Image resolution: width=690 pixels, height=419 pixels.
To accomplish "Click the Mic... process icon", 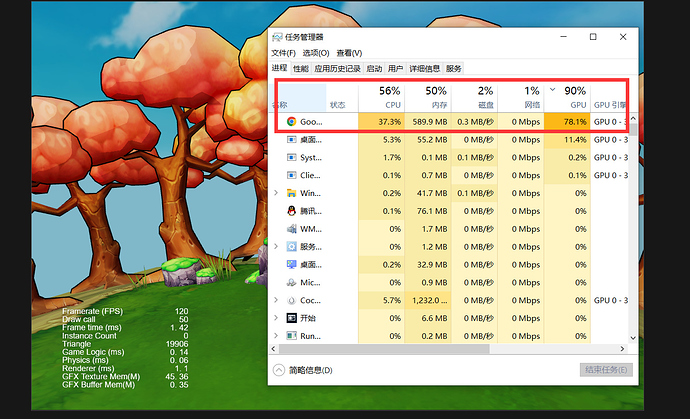I will (x=291, y=283).
